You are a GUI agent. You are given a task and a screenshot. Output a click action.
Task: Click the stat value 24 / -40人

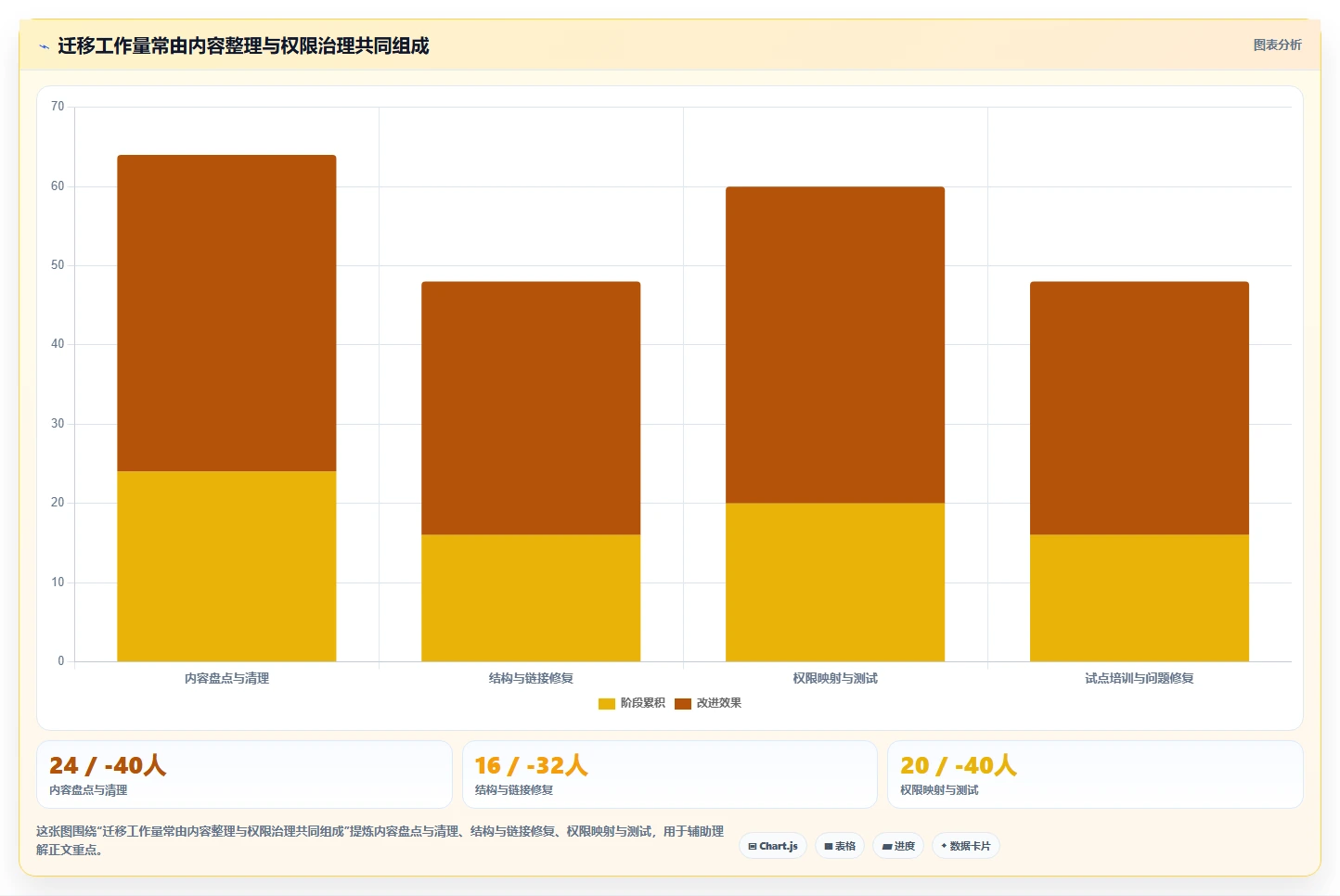pyautogui.click(x=108, y=765)
